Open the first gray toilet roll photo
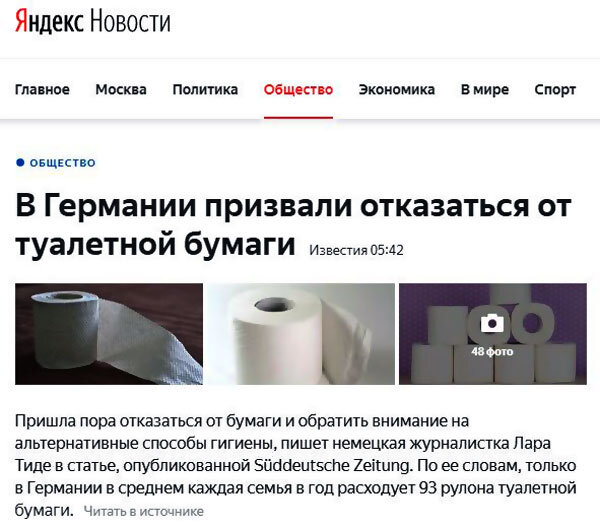 point(109,334)
